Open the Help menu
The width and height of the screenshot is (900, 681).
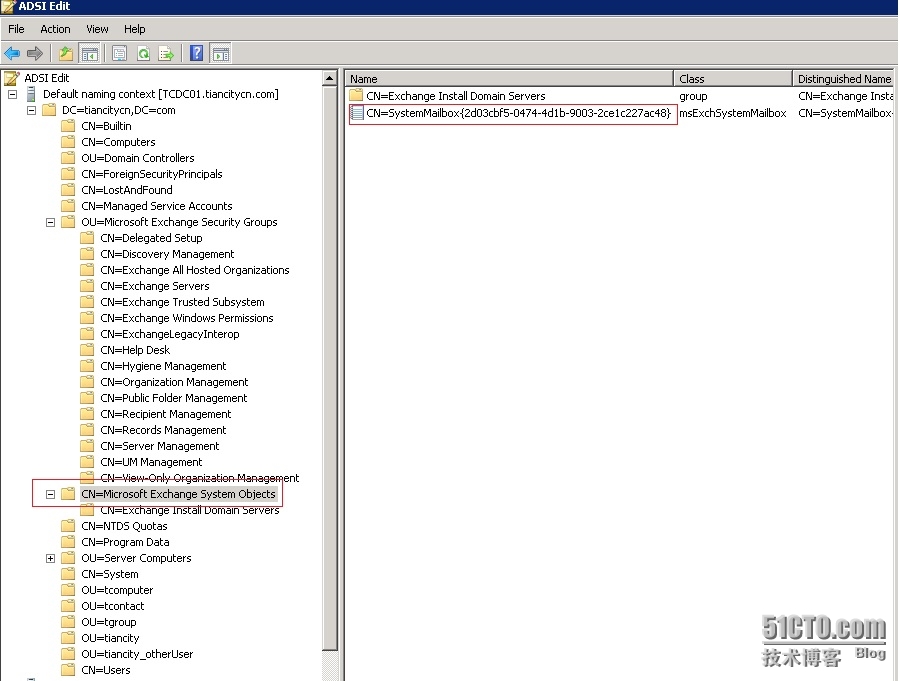pyautogui.click(x=134, y=29)
